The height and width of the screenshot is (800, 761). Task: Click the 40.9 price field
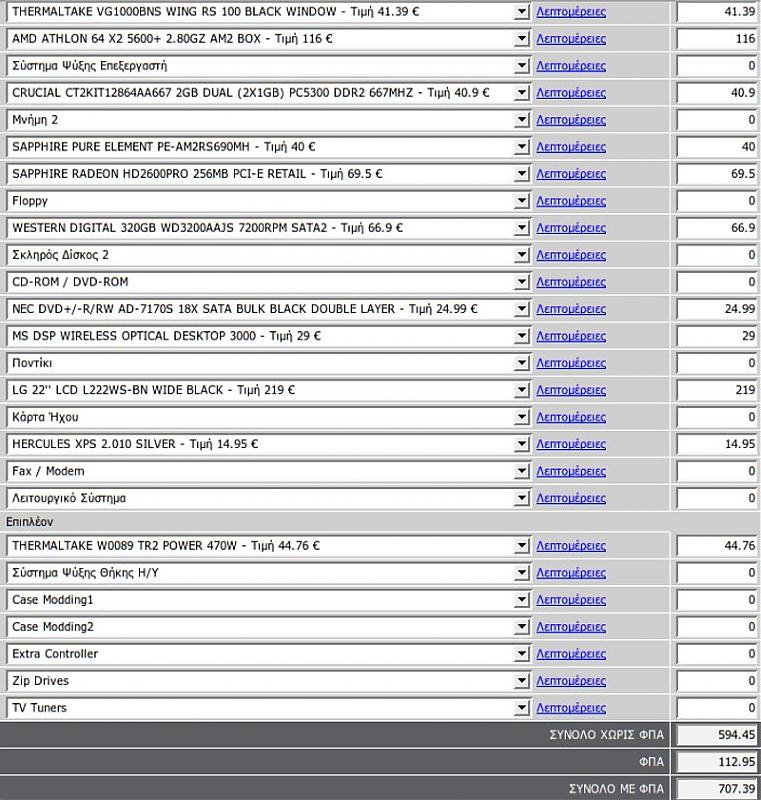pos(717,93)
